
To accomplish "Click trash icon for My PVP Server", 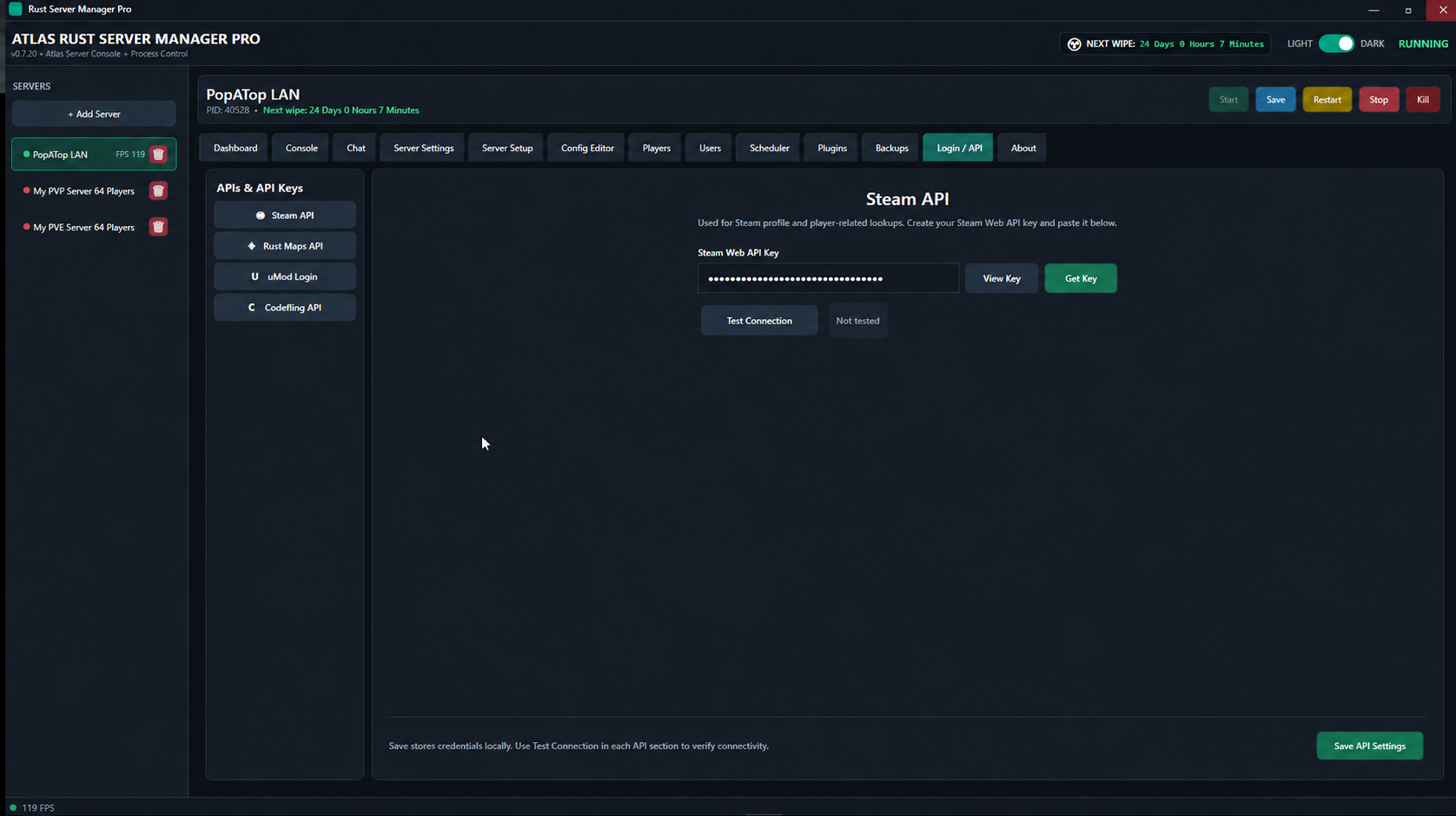I will 158,191.
